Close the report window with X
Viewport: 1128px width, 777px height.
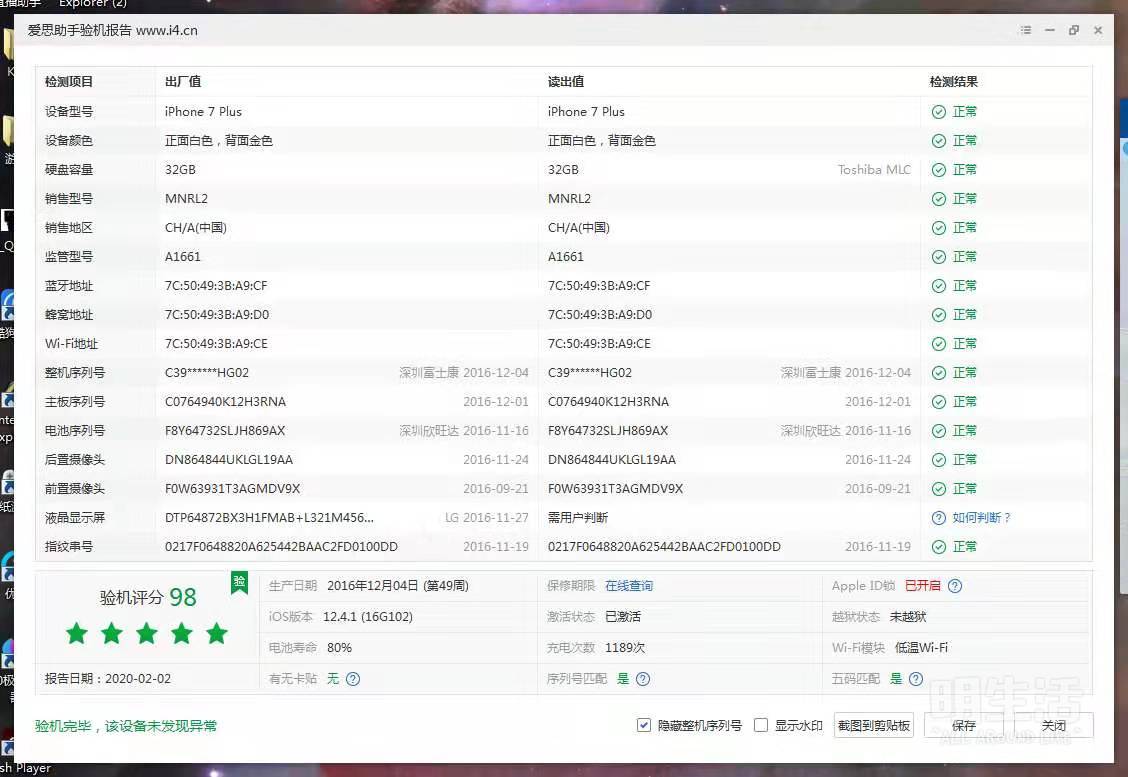pyautogui.click(x=1098, y=30)
